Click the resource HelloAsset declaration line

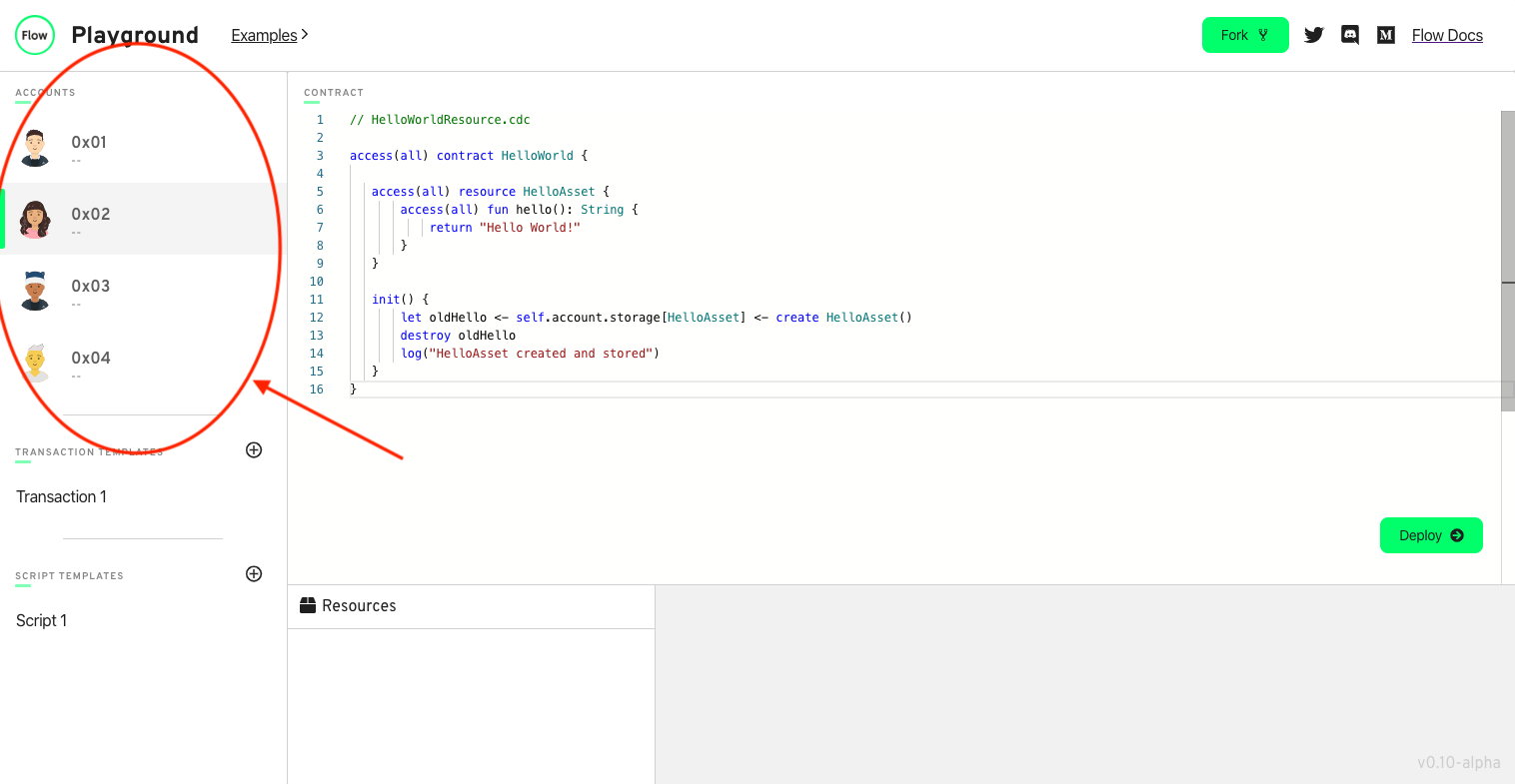tap(491, 192)
